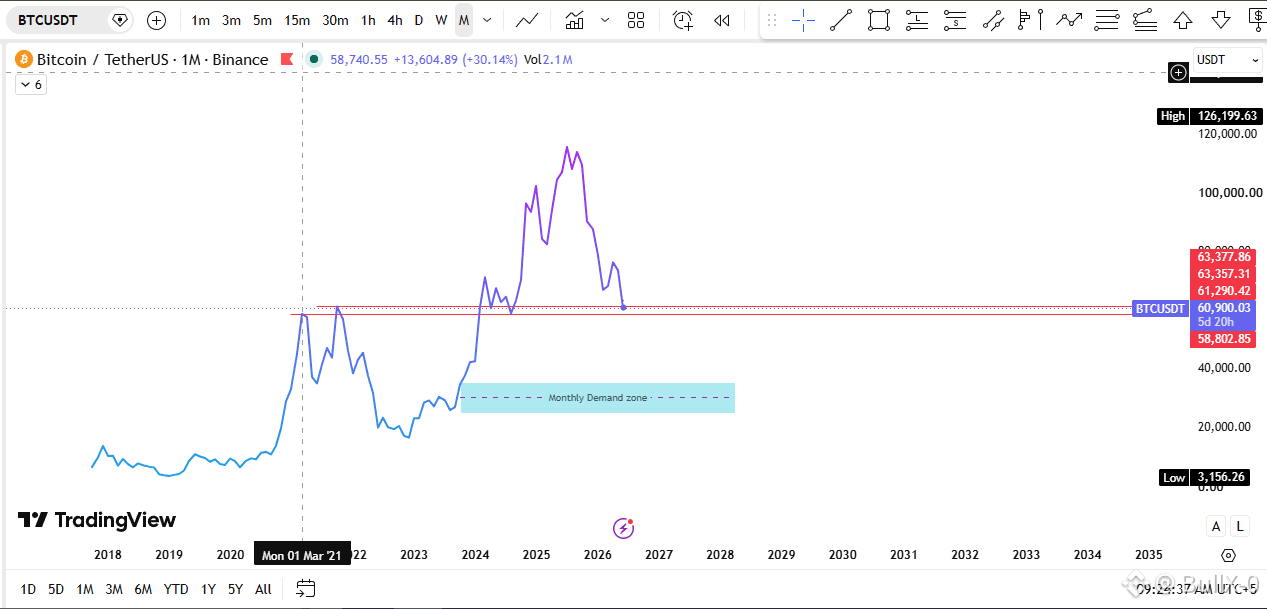
Task: Open the USDT currency dropdown
Action: pos(1227,60)
